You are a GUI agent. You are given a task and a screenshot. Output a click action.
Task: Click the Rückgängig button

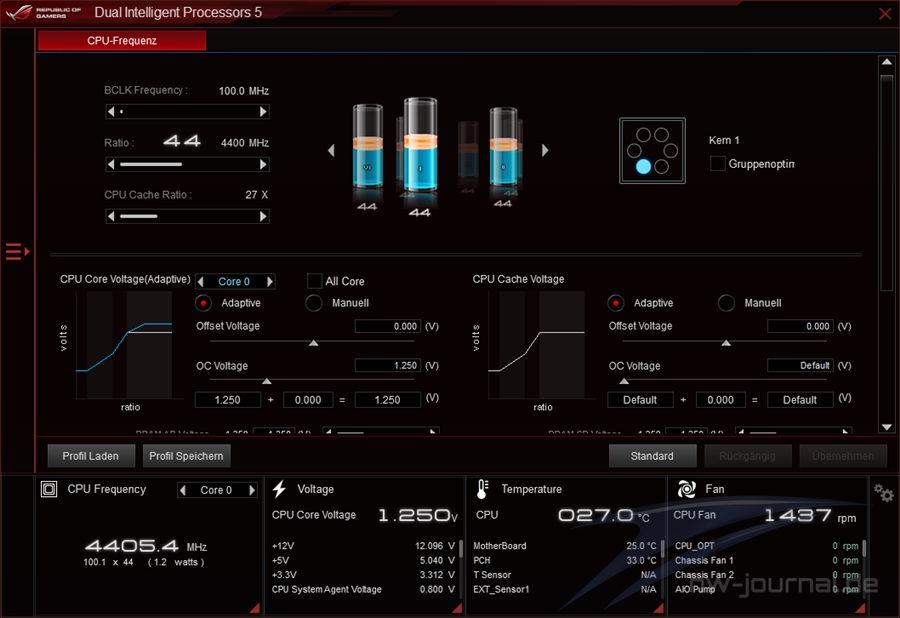747,456
